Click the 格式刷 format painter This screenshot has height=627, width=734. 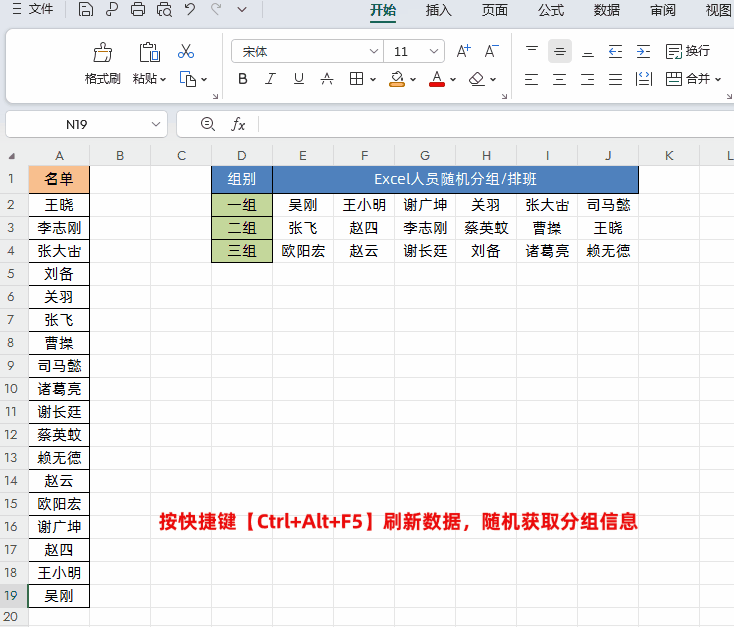(103, 63)
